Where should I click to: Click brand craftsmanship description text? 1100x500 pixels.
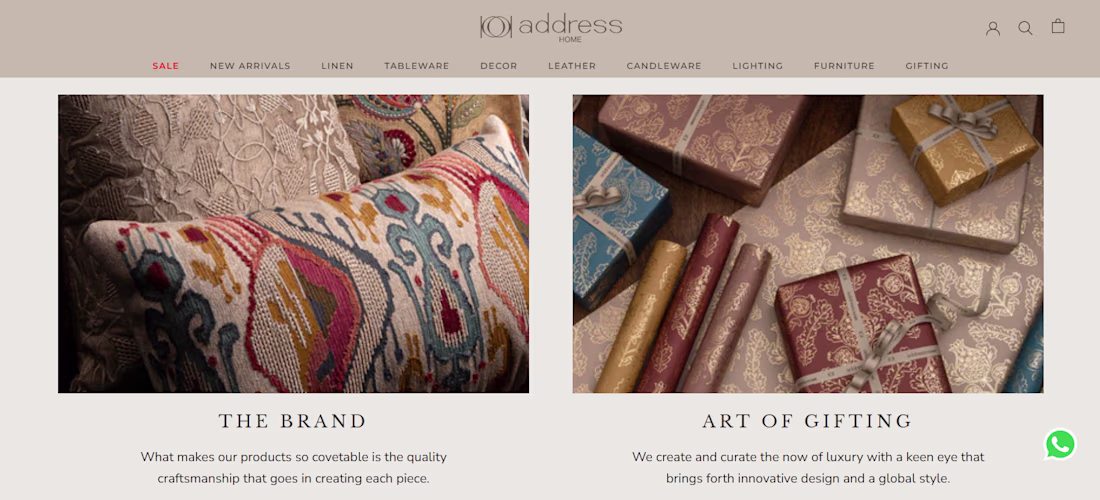(x=293, y=468)
